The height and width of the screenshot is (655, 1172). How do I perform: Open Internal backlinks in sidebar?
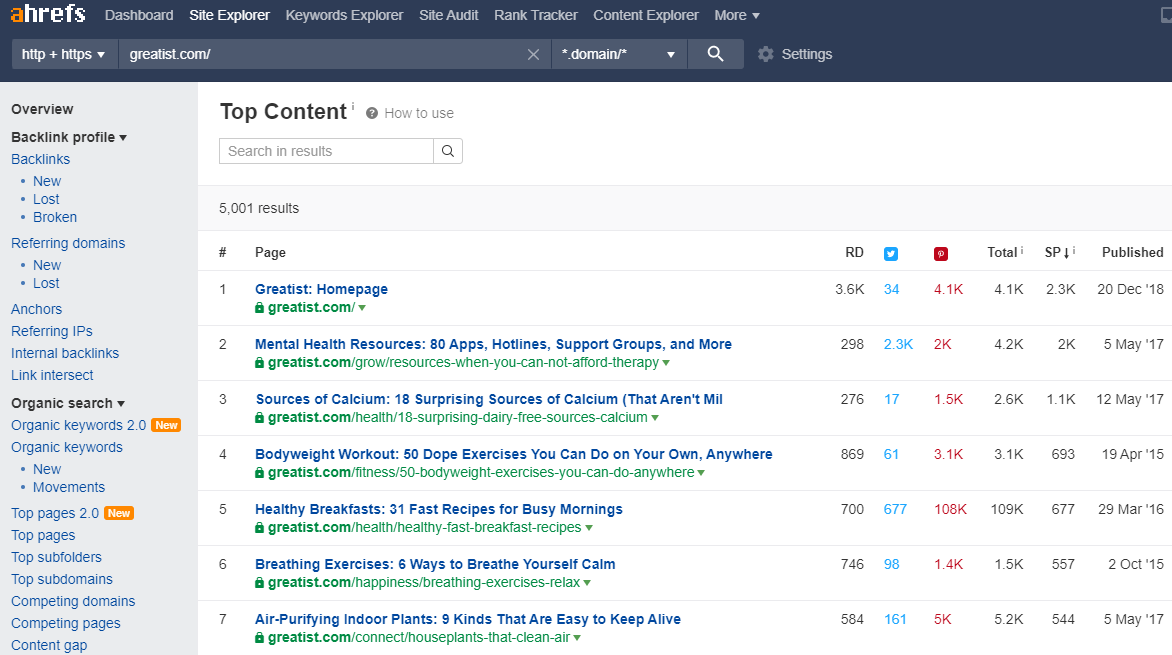(x=65, y=353)
